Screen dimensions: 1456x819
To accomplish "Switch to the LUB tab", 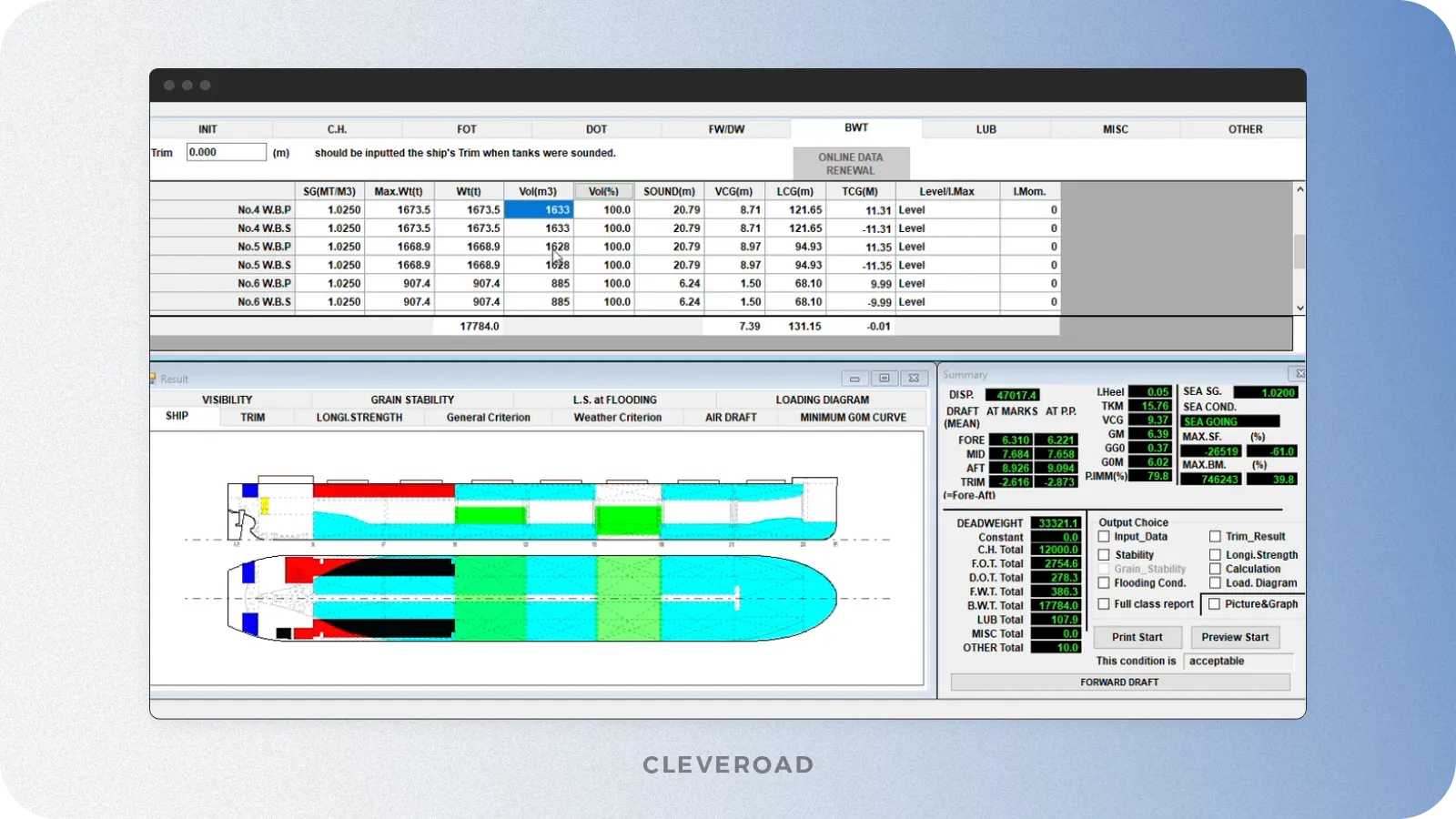I will [986, 129].
